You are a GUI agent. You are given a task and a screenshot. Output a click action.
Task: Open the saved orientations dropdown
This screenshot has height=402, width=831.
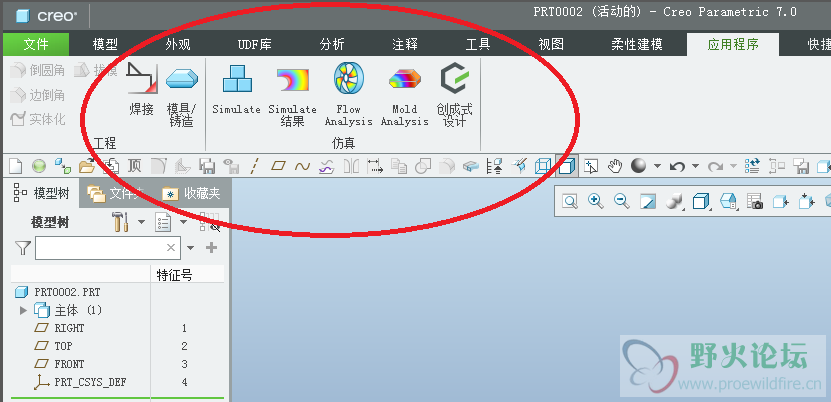[x=728, y=201]
